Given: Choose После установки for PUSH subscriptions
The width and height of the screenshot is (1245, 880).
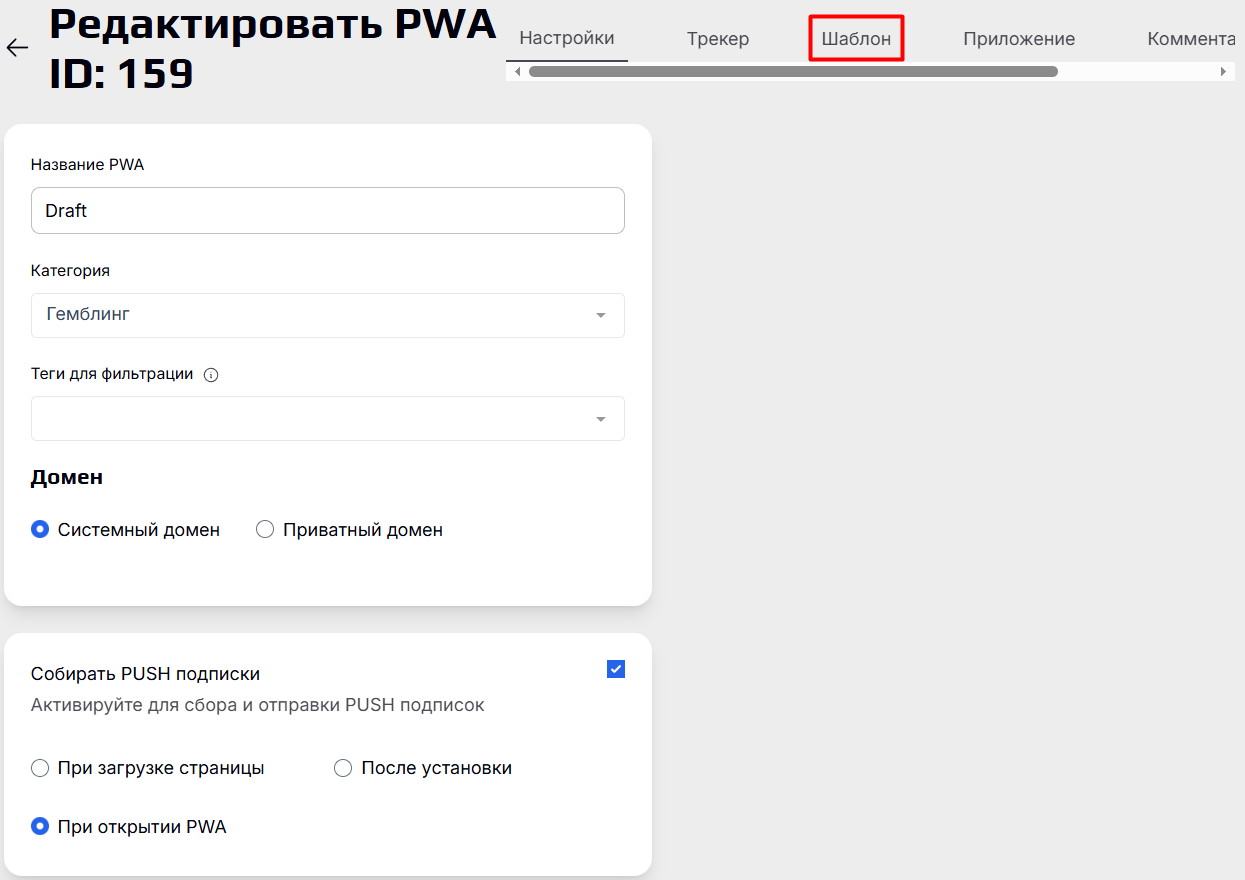Looking at the screenshot, I should click(343, 768).
